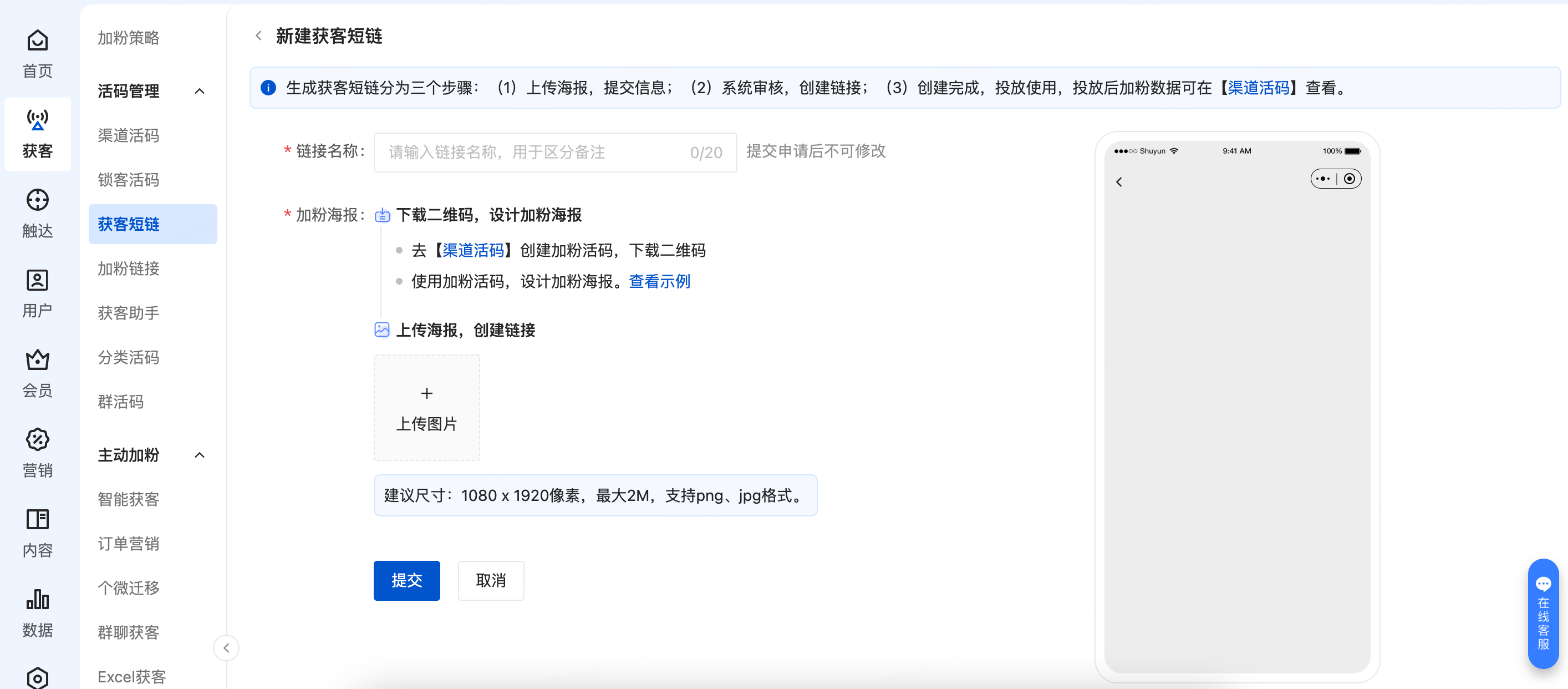Select the 会员 crown icon
The height and width of the screenshot is (689, 1568).
[37, 360]
